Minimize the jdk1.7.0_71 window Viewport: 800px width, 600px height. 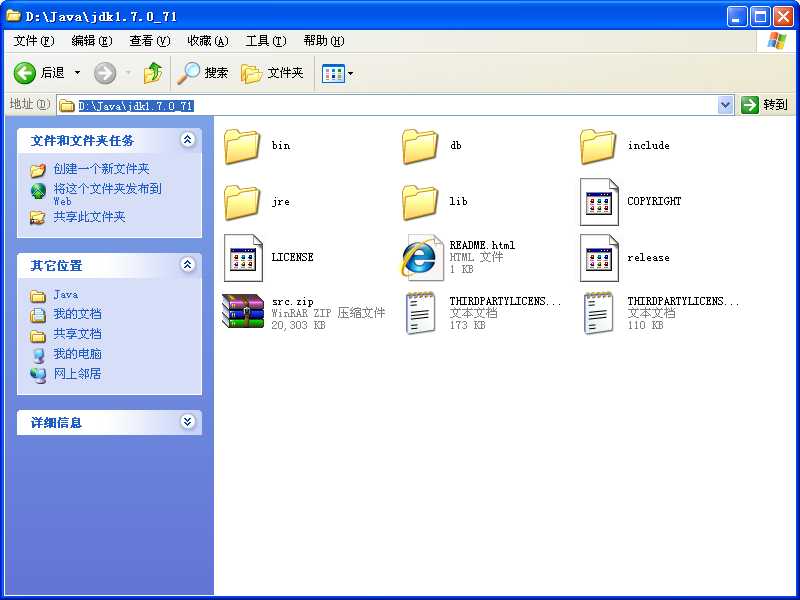(736, 17)
